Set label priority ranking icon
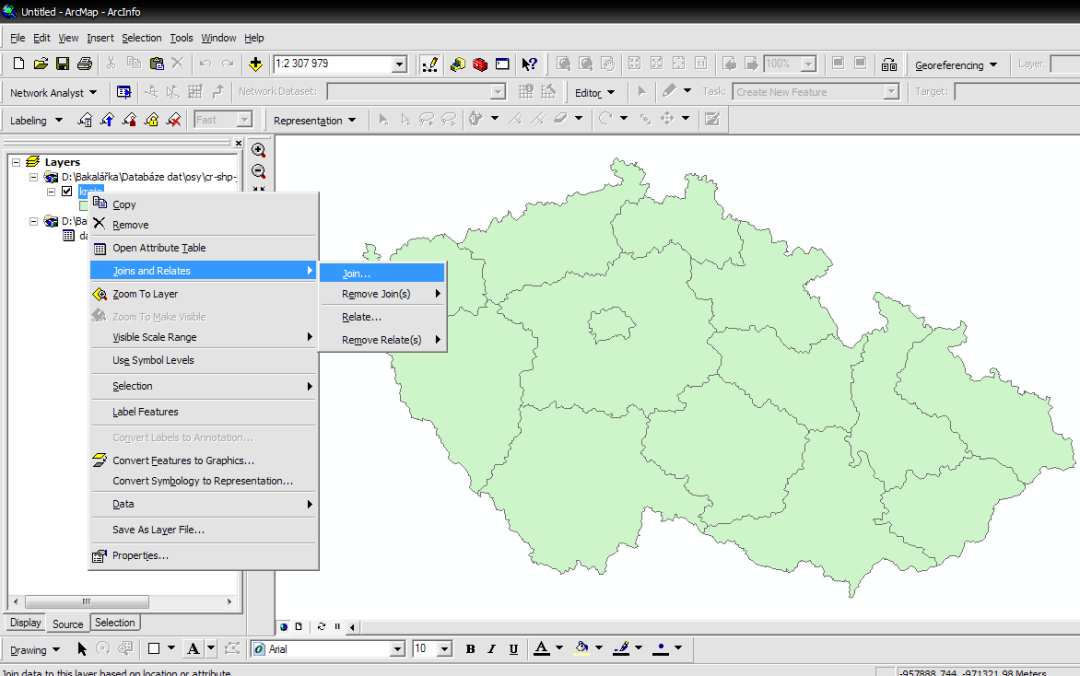 107,120
